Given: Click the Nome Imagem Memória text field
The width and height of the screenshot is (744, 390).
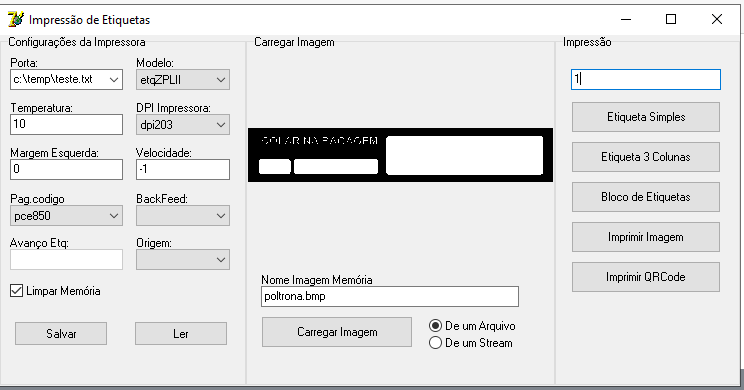Looking at the screenshot, I should pos(390,297).
